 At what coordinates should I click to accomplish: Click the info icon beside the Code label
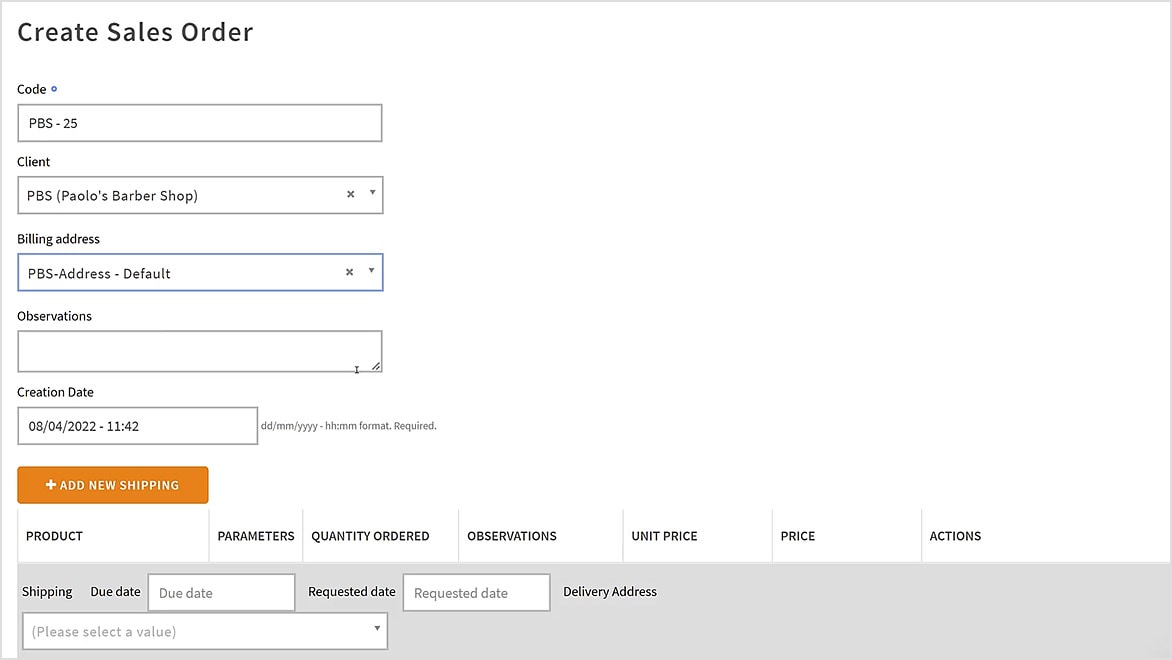pyautogui.click(x=55, y=89)
